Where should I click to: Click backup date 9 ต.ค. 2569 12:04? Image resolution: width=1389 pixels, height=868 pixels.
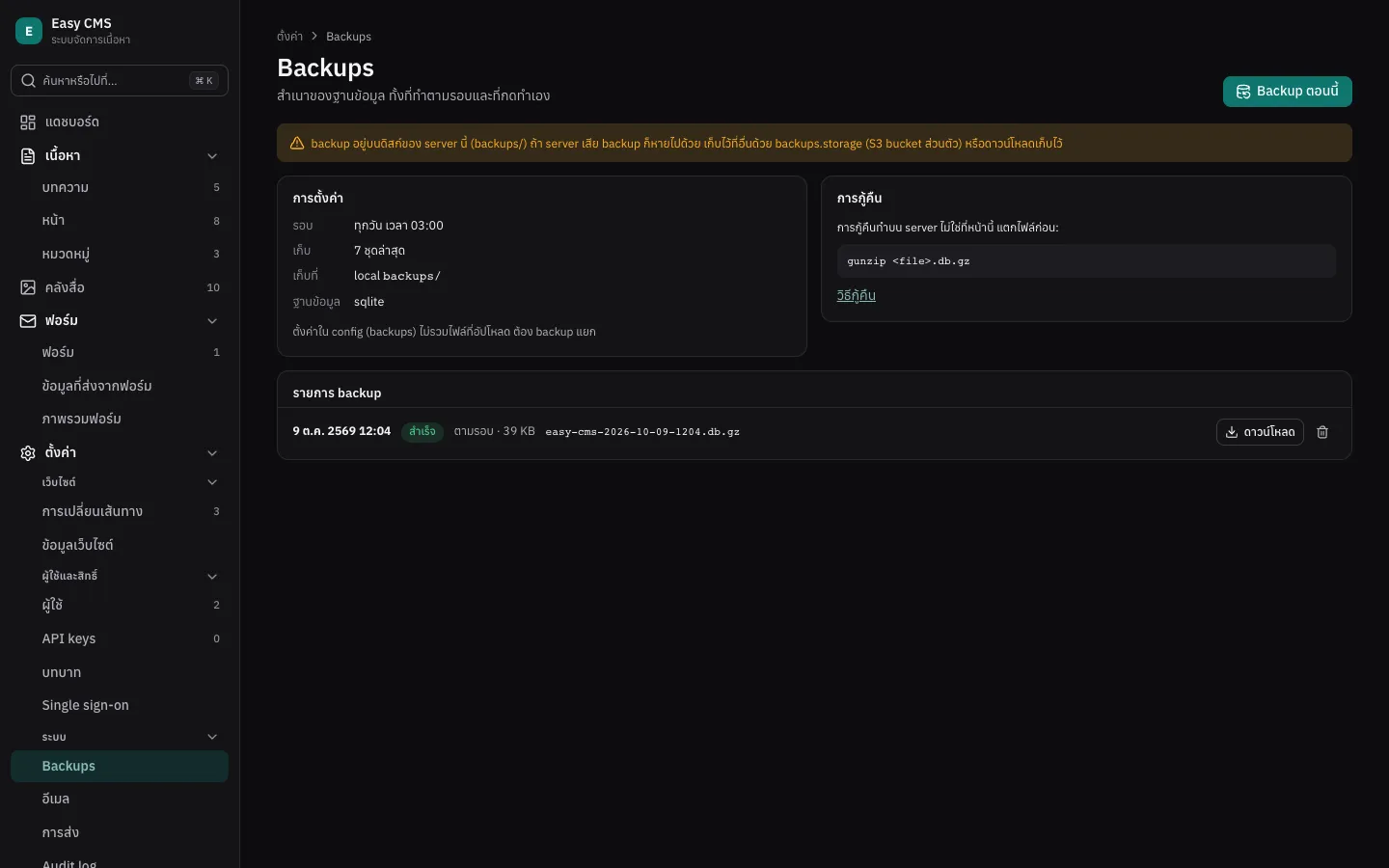pos(341,431)
